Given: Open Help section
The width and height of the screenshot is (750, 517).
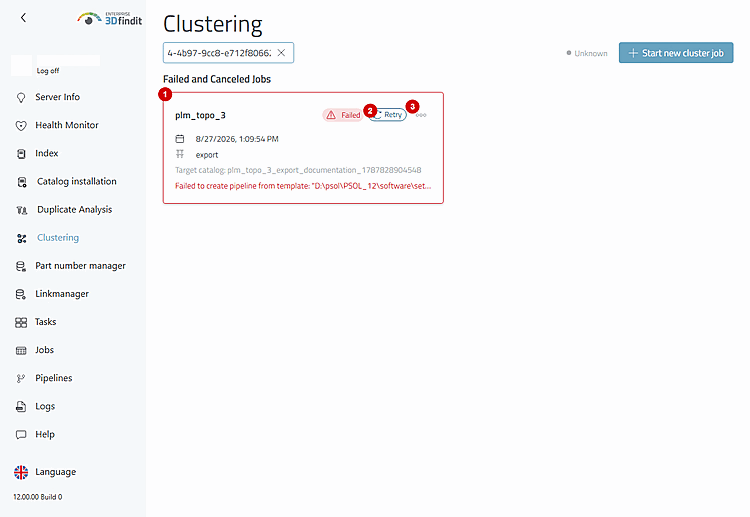Looking at the screenshot, I should coord(45,435).
